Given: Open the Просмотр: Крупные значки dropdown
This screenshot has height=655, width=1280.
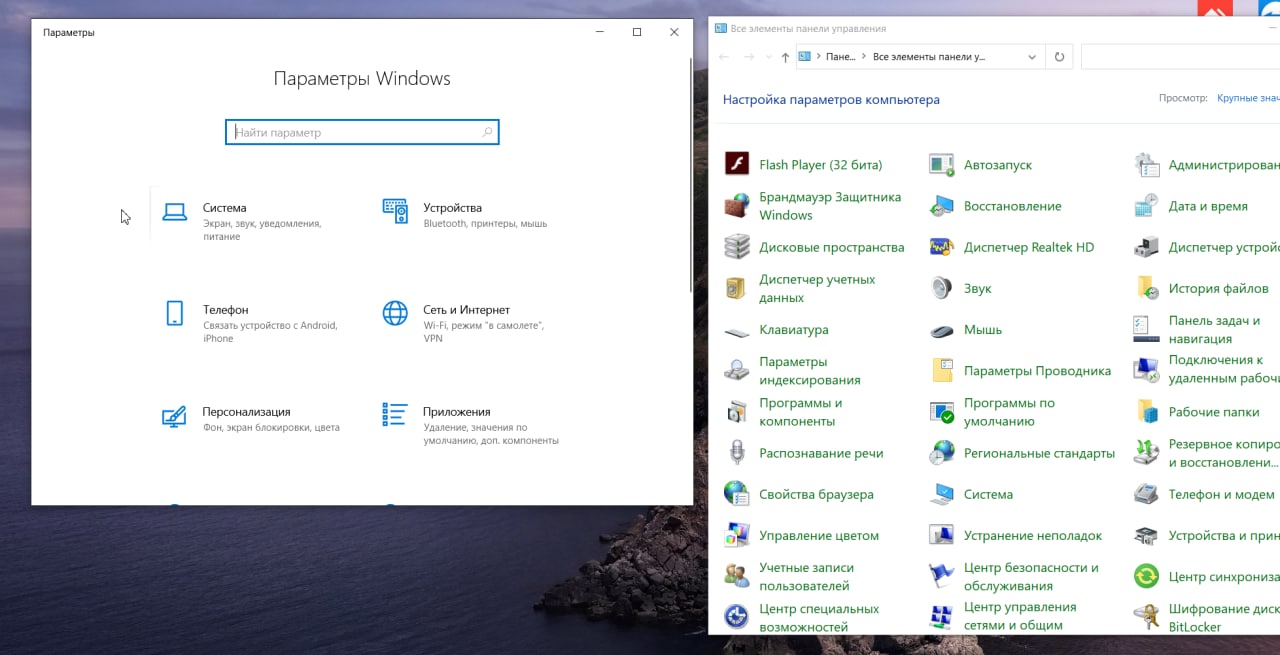Looking at the screenshot, I should tap(1248, 98).
